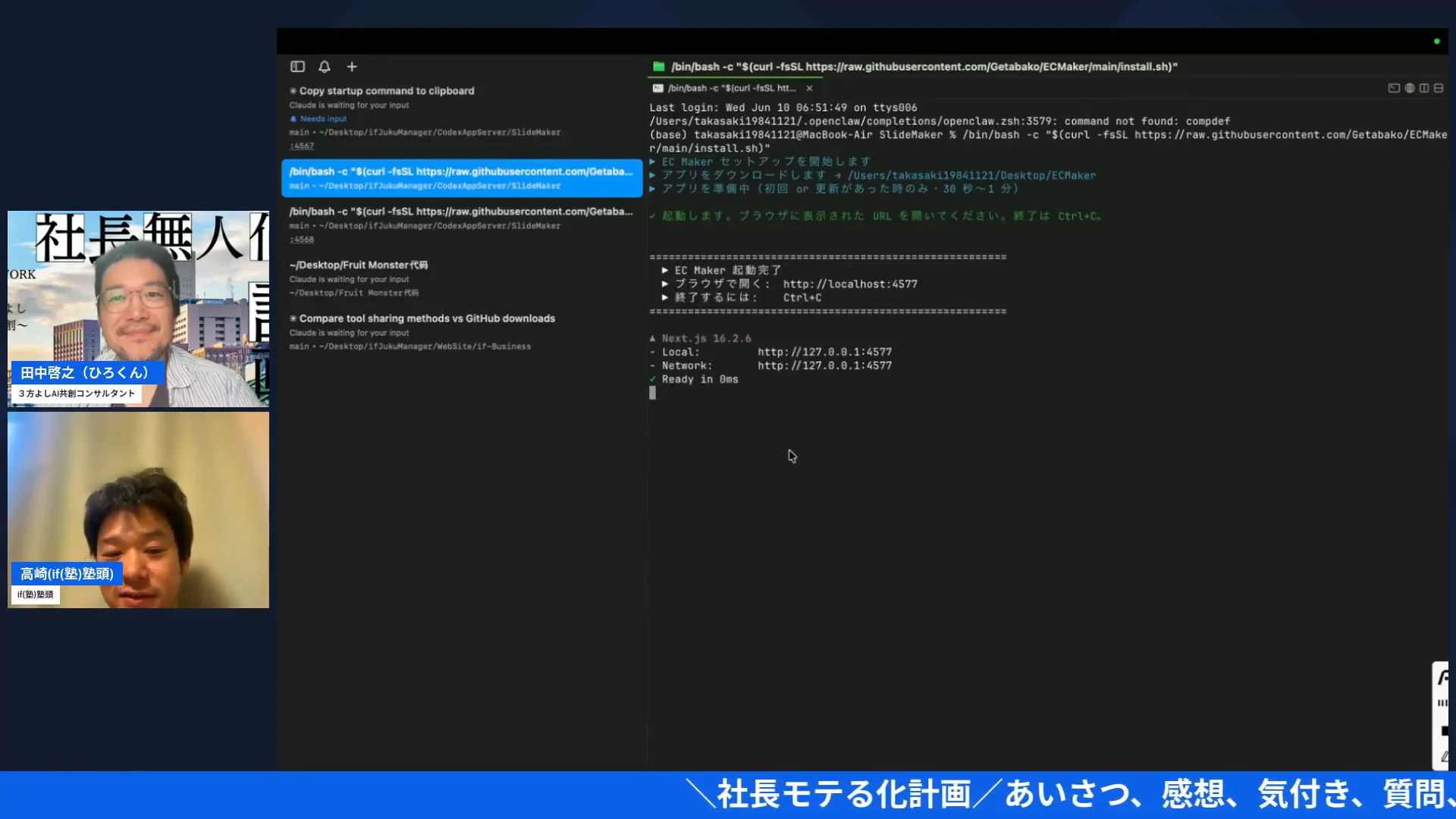
Task: Click the green folder icon in title
Action: click(658, 67)
